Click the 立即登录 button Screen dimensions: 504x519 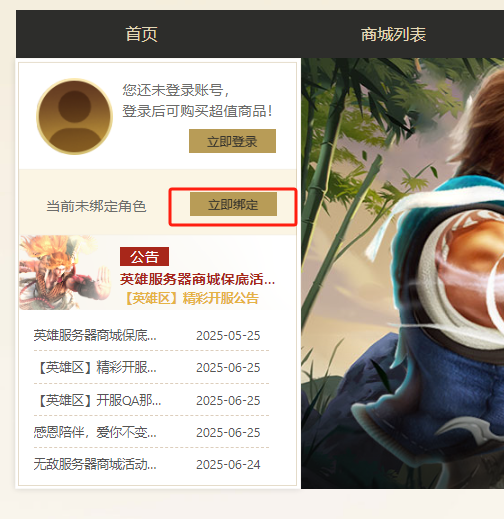click(232, 141)
